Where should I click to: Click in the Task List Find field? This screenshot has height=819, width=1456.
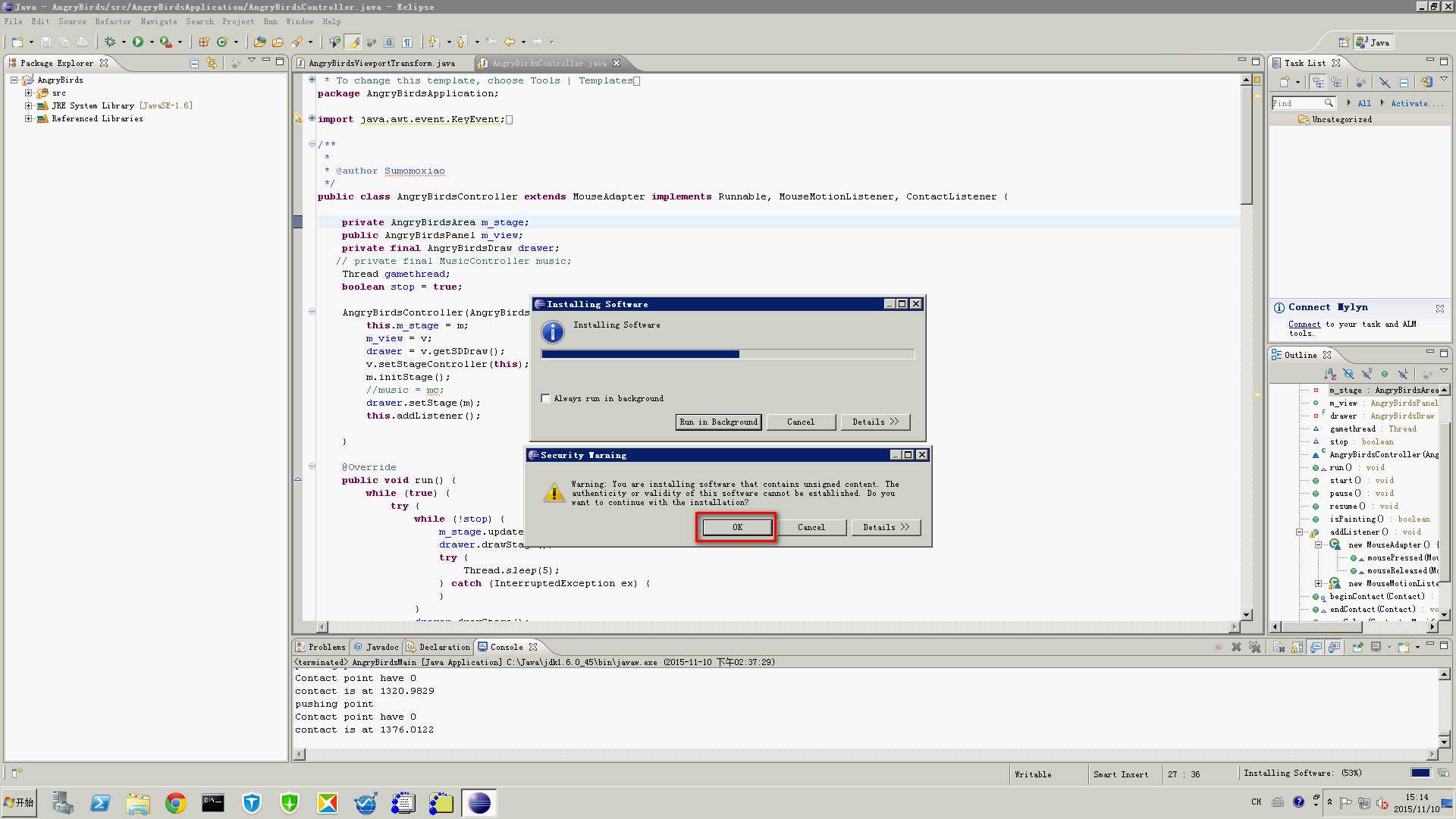click(x=1304, y=103)
